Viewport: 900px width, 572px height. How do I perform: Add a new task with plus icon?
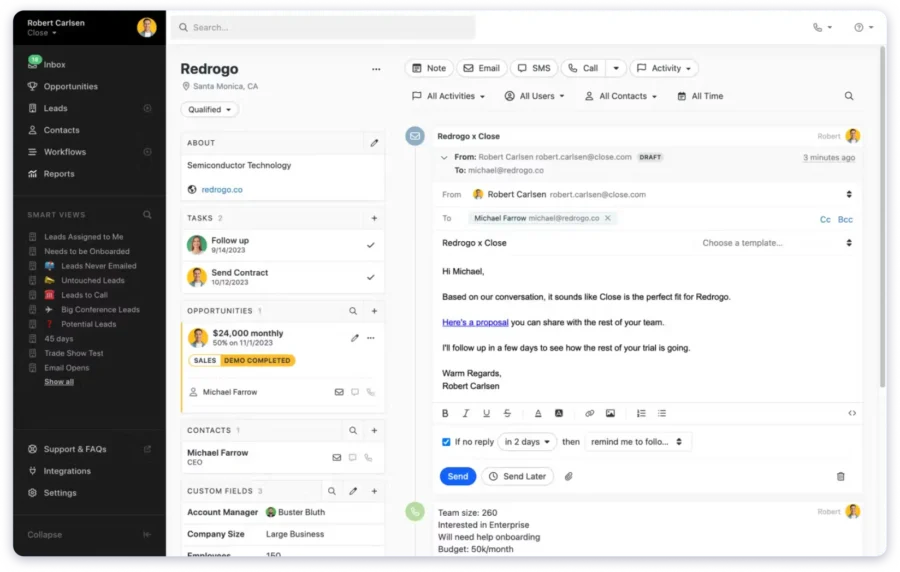point(374,218)
